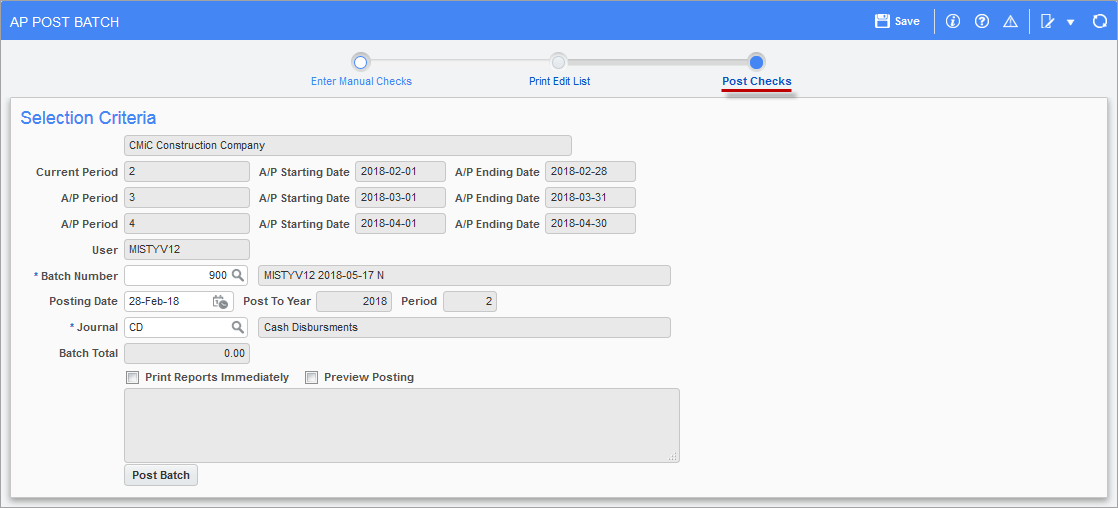Click the posting Period field beside Post To Year

[x=470, y=301]
